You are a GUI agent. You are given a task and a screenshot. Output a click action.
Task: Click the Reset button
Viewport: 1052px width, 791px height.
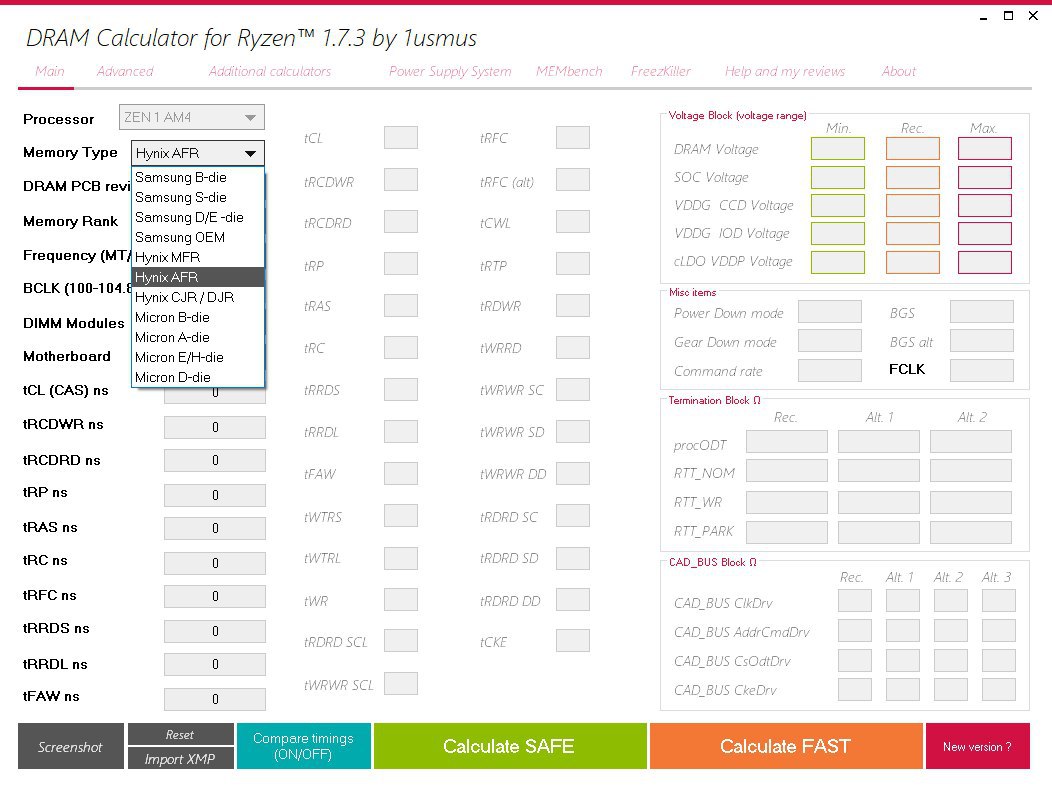point(180,735)
